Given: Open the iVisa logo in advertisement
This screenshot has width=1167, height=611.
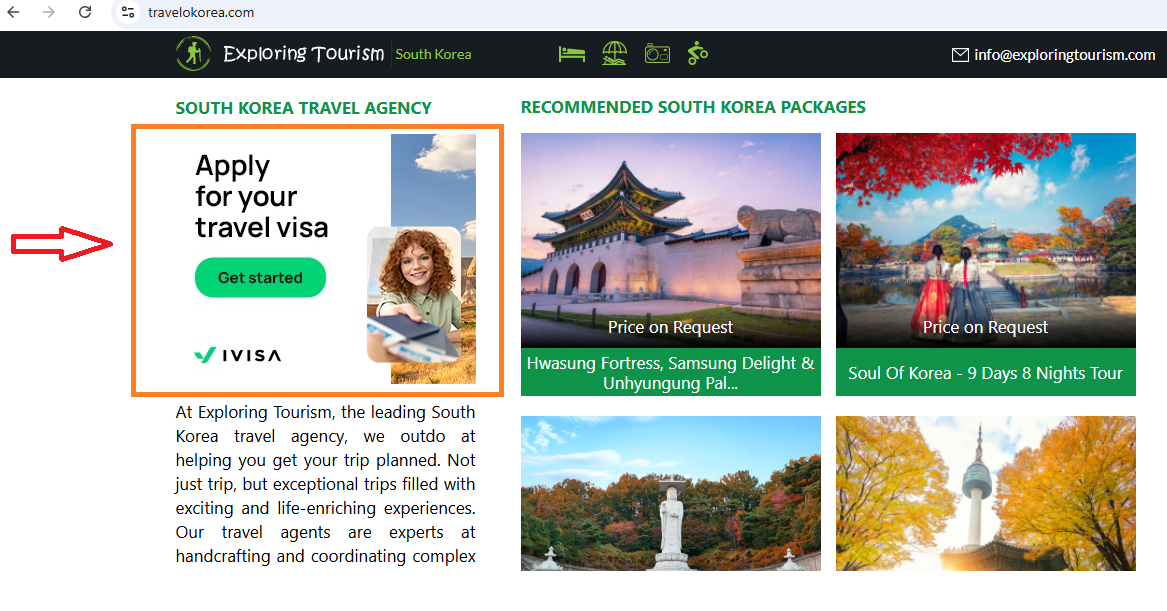Looking at the screenshot, I should pos(237,355).
